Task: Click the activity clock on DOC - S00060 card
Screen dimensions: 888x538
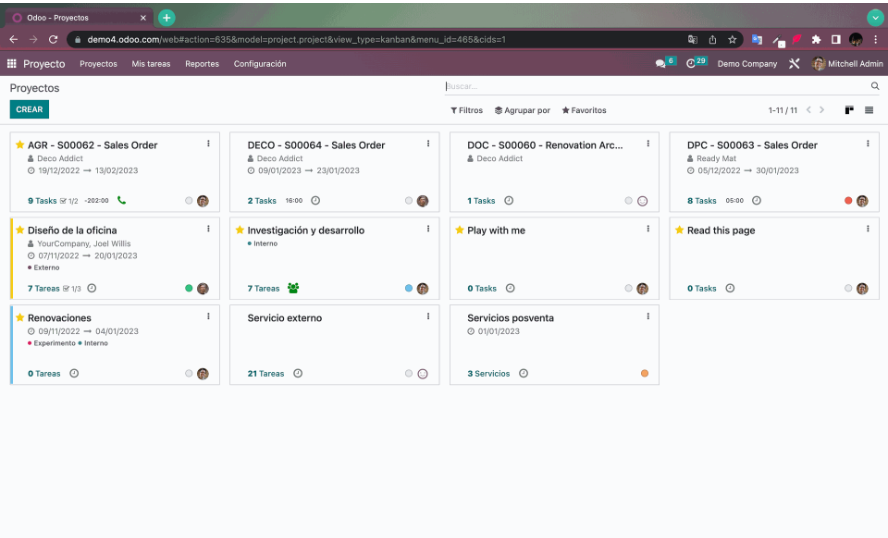Action: click(509, 200)
